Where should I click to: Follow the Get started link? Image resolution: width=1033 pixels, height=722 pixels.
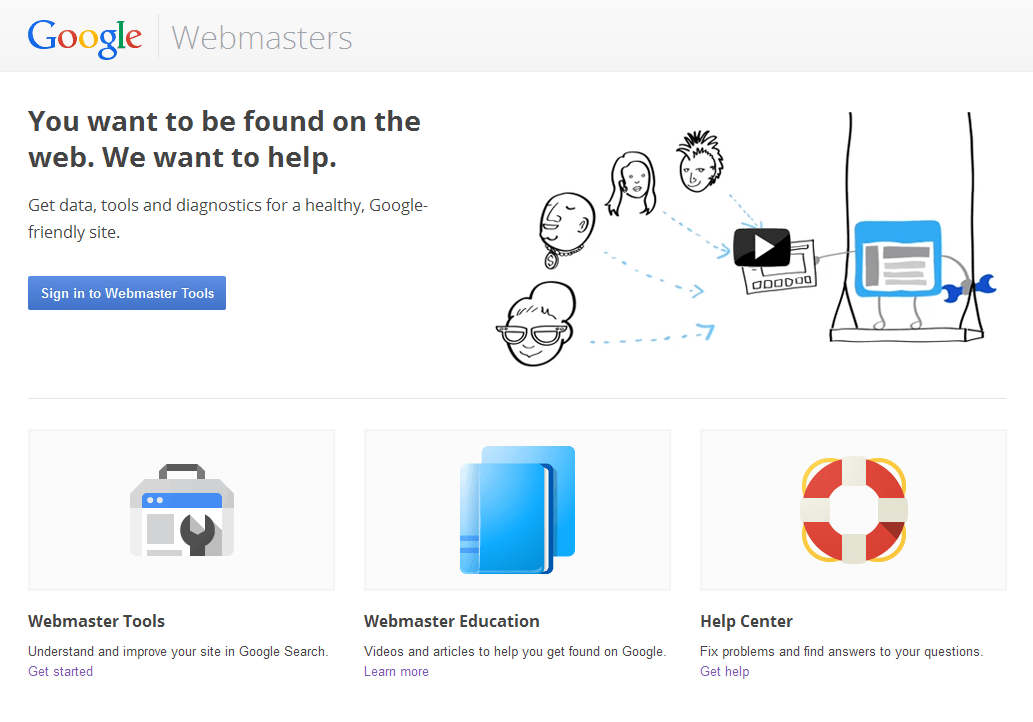61,671
